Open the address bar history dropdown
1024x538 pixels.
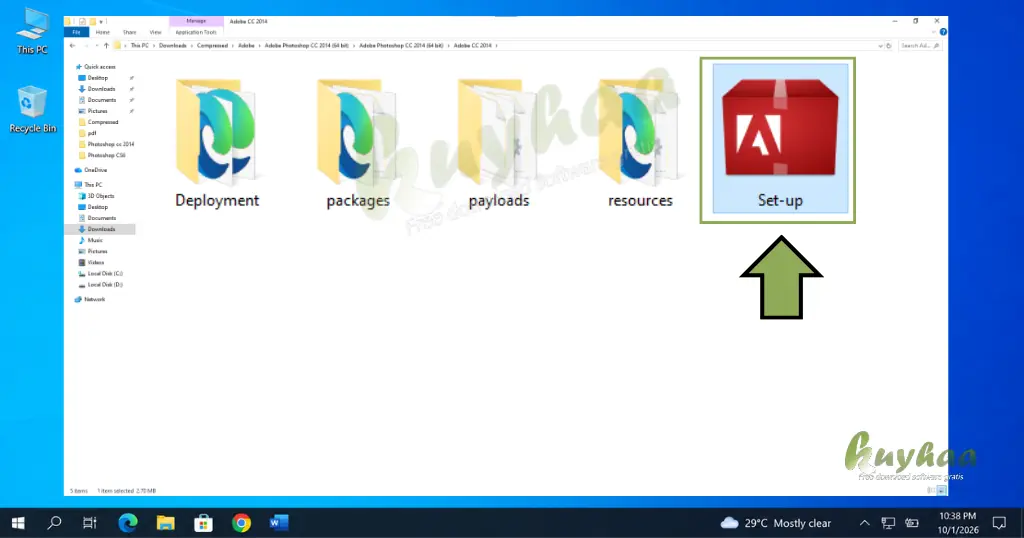(880, 46)
